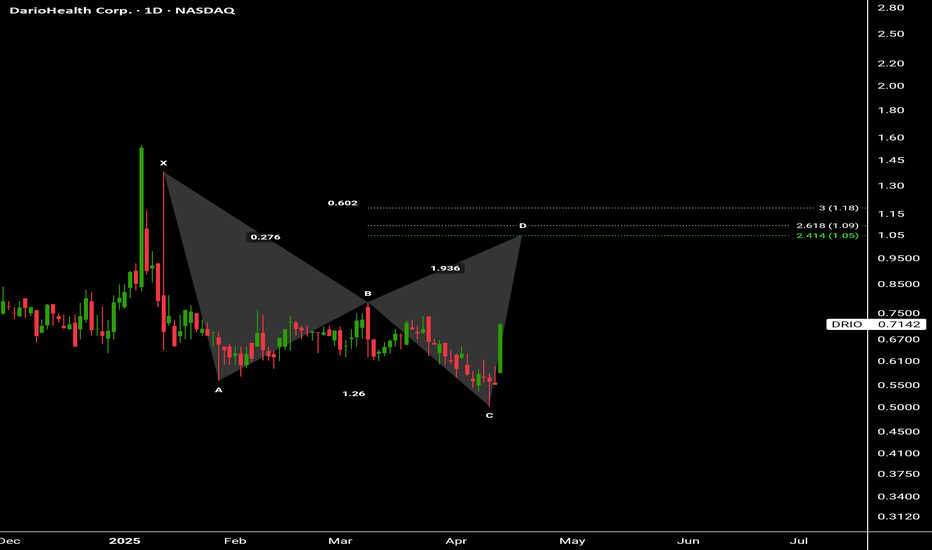932x550 pixels.
Task: Click the 3 (1.18) Fibonacci level label
Action: [839, 208]
